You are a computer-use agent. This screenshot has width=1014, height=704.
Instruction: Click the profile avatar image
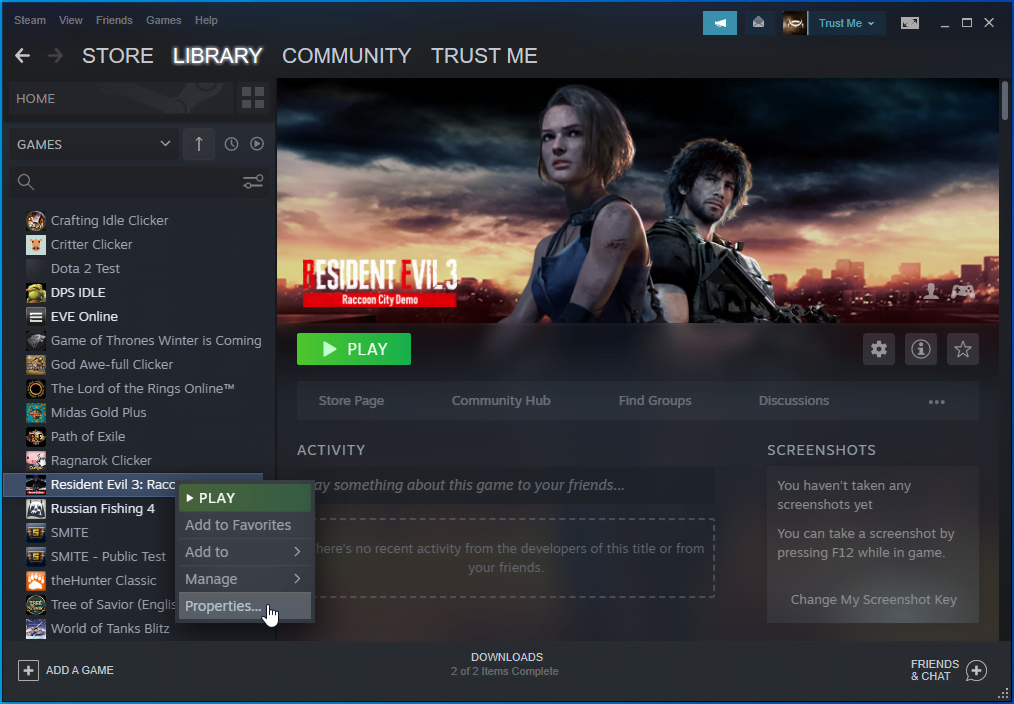pos(795,23)
